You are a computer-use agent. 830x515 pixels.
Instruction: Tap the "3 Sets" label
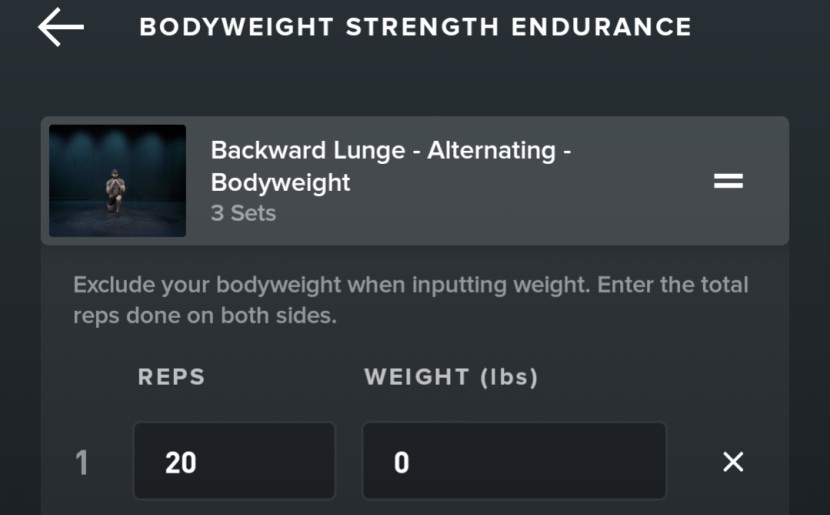pyautogui.click(x=243, y=213)
